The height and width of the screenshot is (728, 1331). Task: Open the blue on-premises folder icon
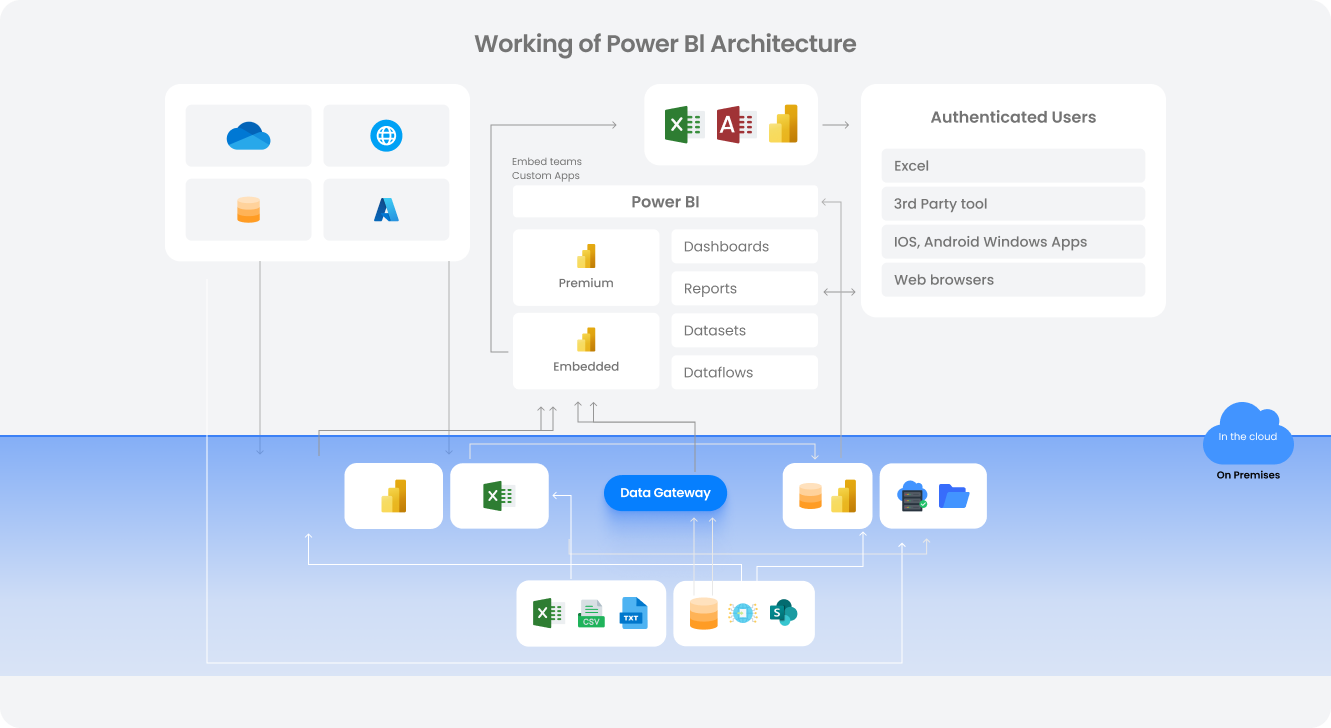pyautogui.click(x=952, y=495)
